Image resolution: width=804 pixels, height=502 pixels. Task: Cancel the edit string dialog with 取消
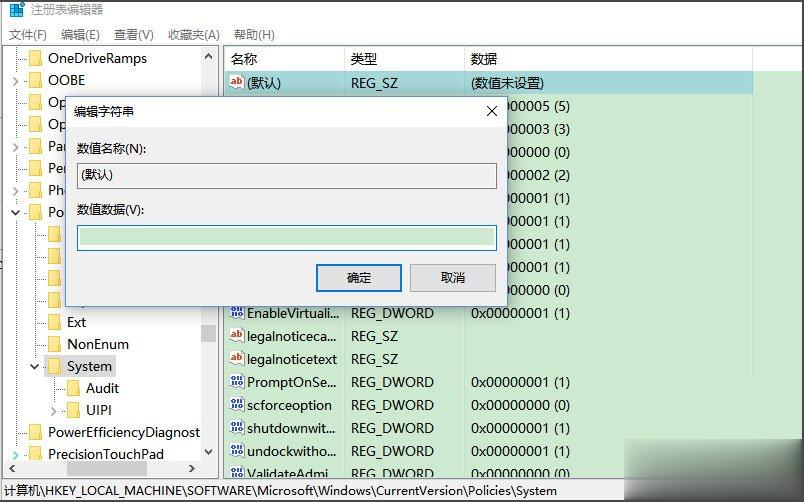(453, 278)
